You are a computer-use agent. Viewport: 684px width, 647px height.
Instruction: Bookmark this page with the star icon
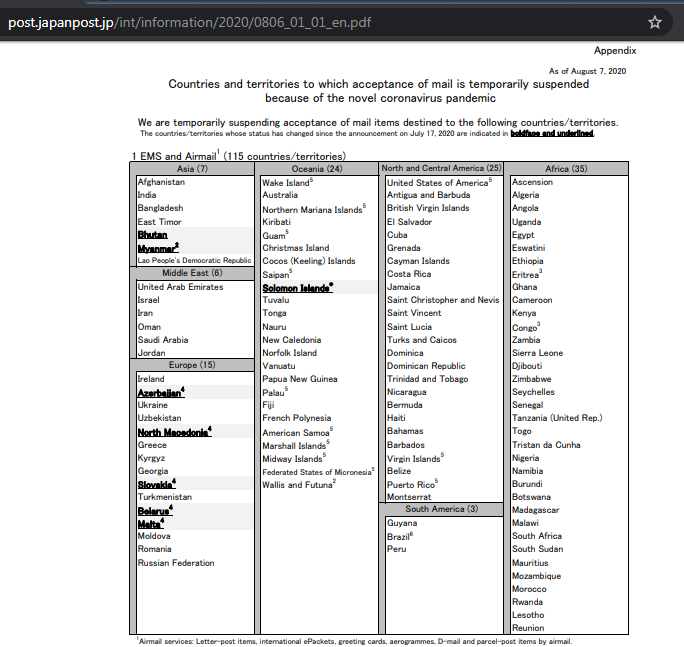(654, 22)
